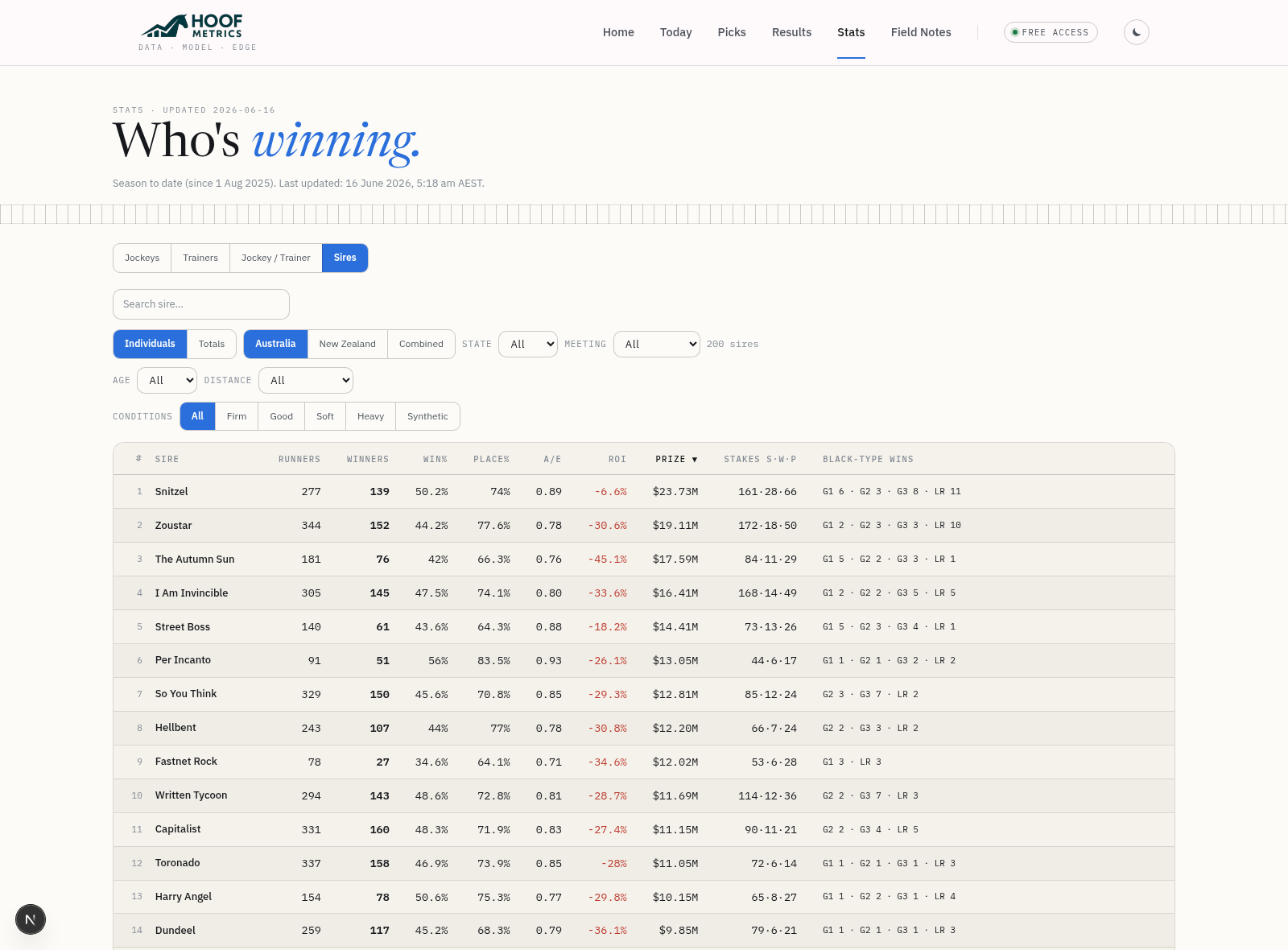
Task: Sort table by Place% column
Action: click(x=492, y=460)
